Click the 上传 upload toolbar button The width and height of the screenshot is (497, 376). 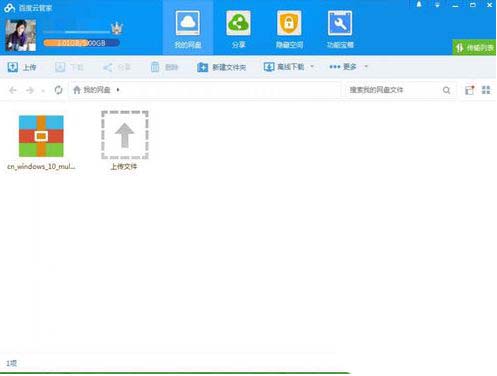pyautogui.click(x=22, y=67)
